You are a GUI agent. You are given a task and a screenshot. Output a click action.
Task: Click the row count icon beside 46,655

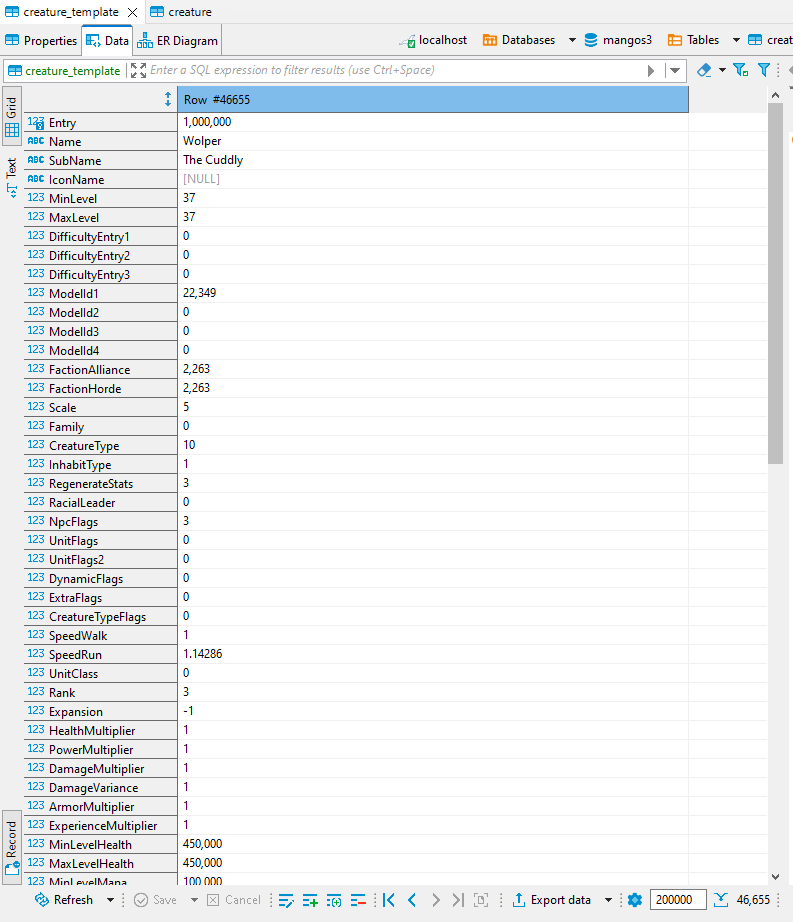pyautogui.click(x=721, y=900)
